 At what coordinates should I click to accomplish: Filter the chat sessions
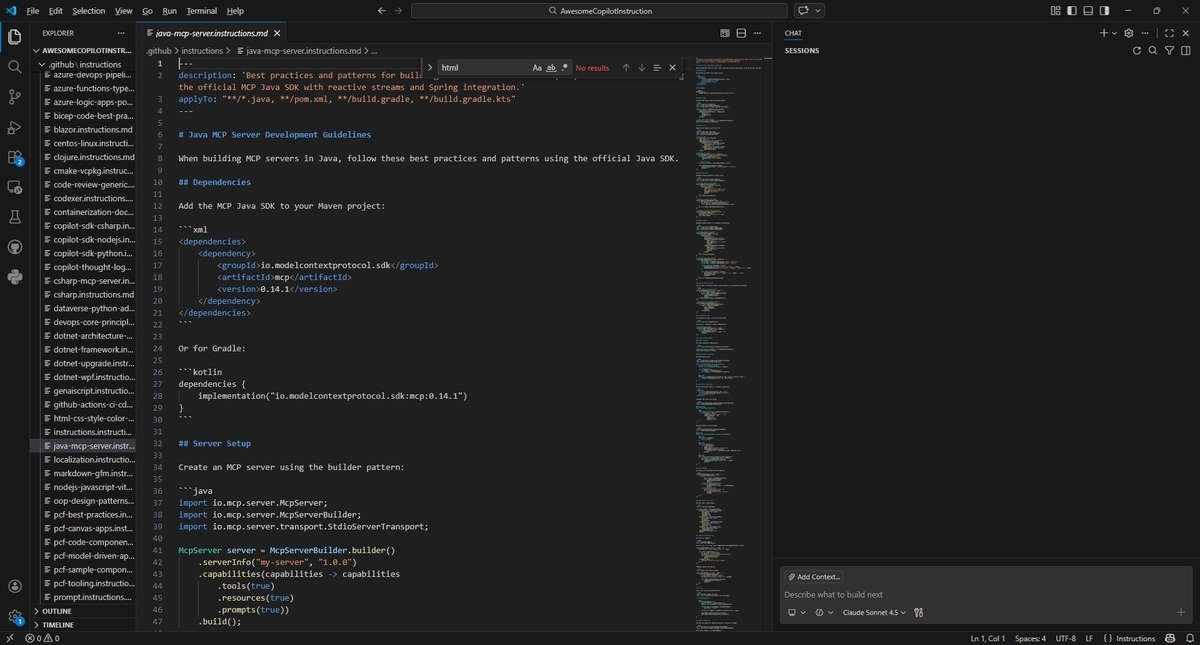[x=1169, y=50]
